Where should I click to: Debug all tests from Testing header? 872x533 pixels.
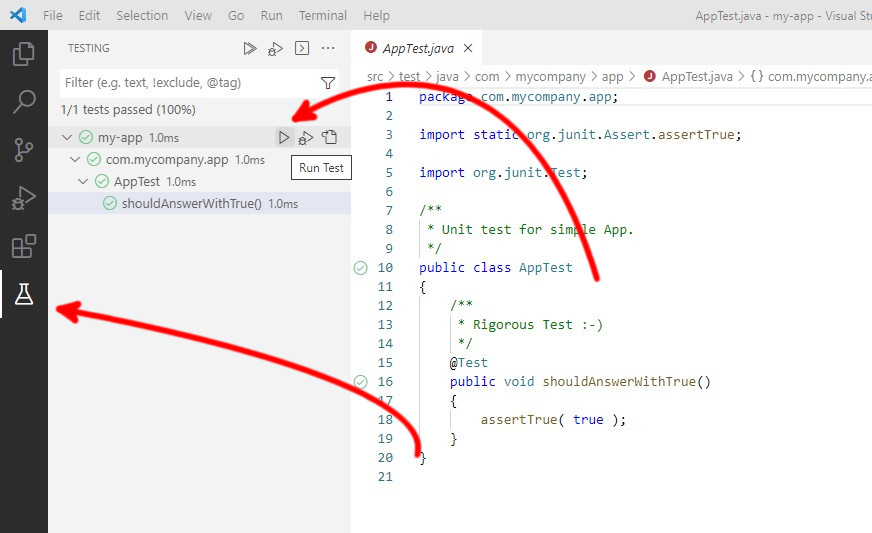pos(276,48)
